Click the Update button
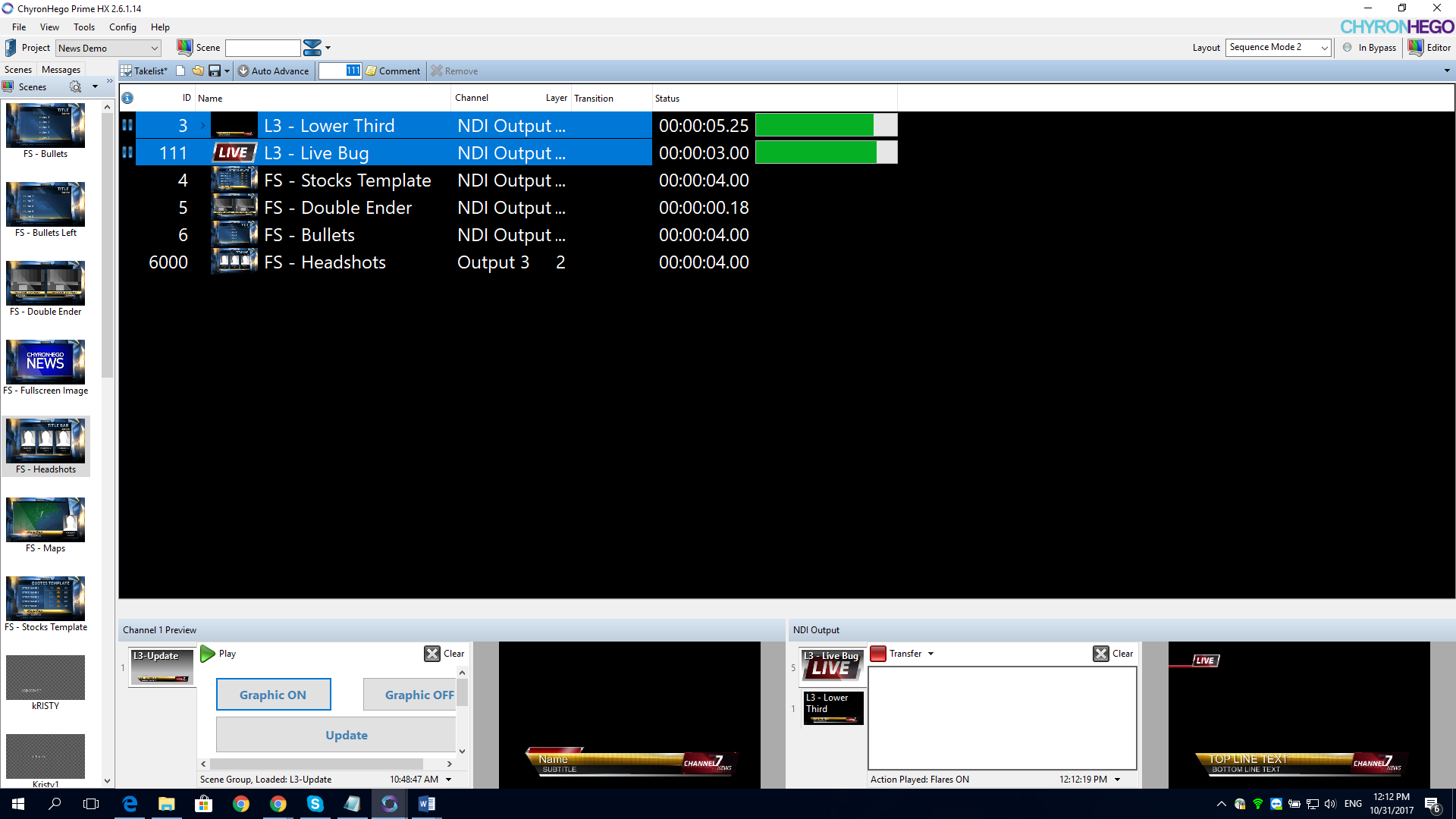This screenshot has width=1456, height=819. click(x=336, y=735)
